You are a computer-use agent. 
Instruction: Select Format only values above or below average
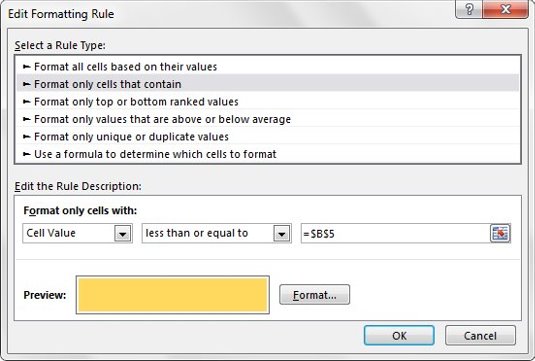coord(268,119)
